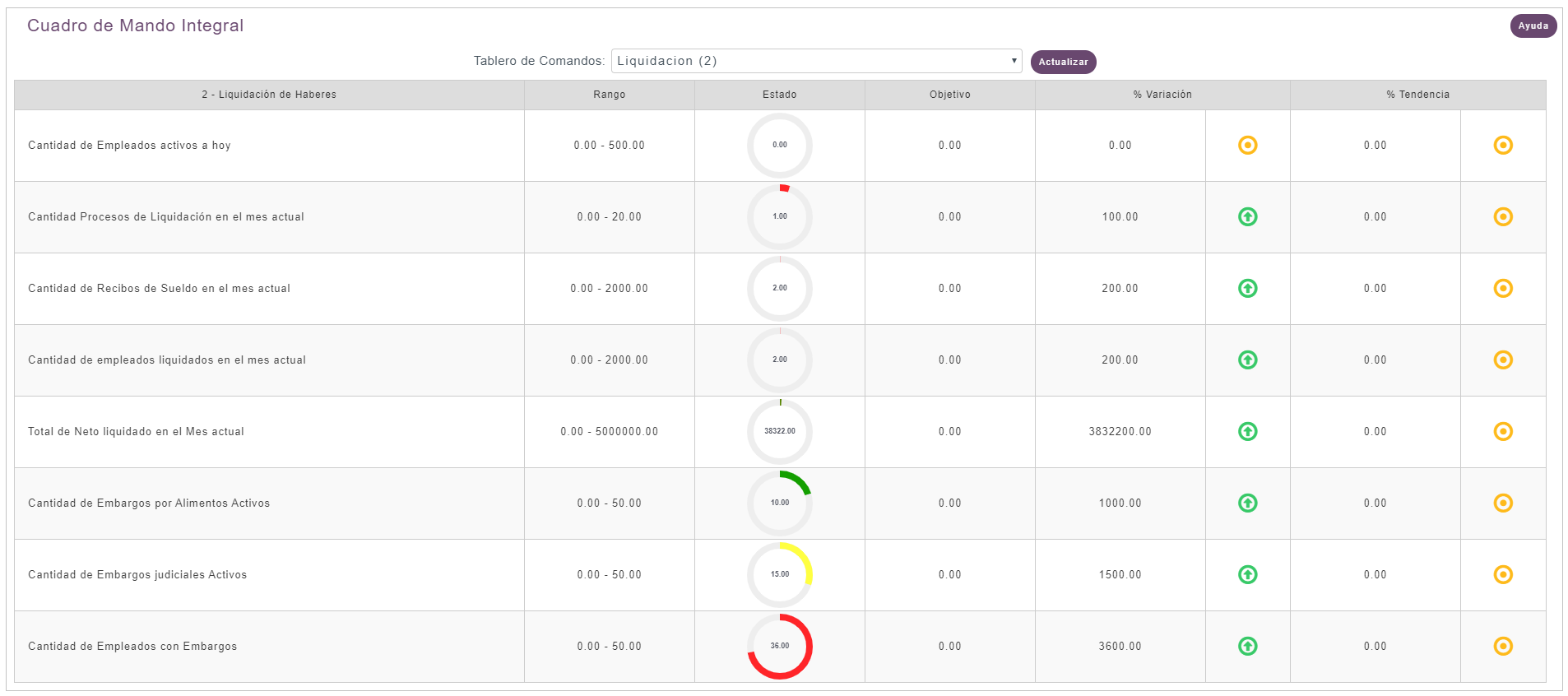Screen dimensions: 1568x696
Task: Click the green 10.00 gauge for Embargos por Alimentos
Action: (x=779, y=503)
